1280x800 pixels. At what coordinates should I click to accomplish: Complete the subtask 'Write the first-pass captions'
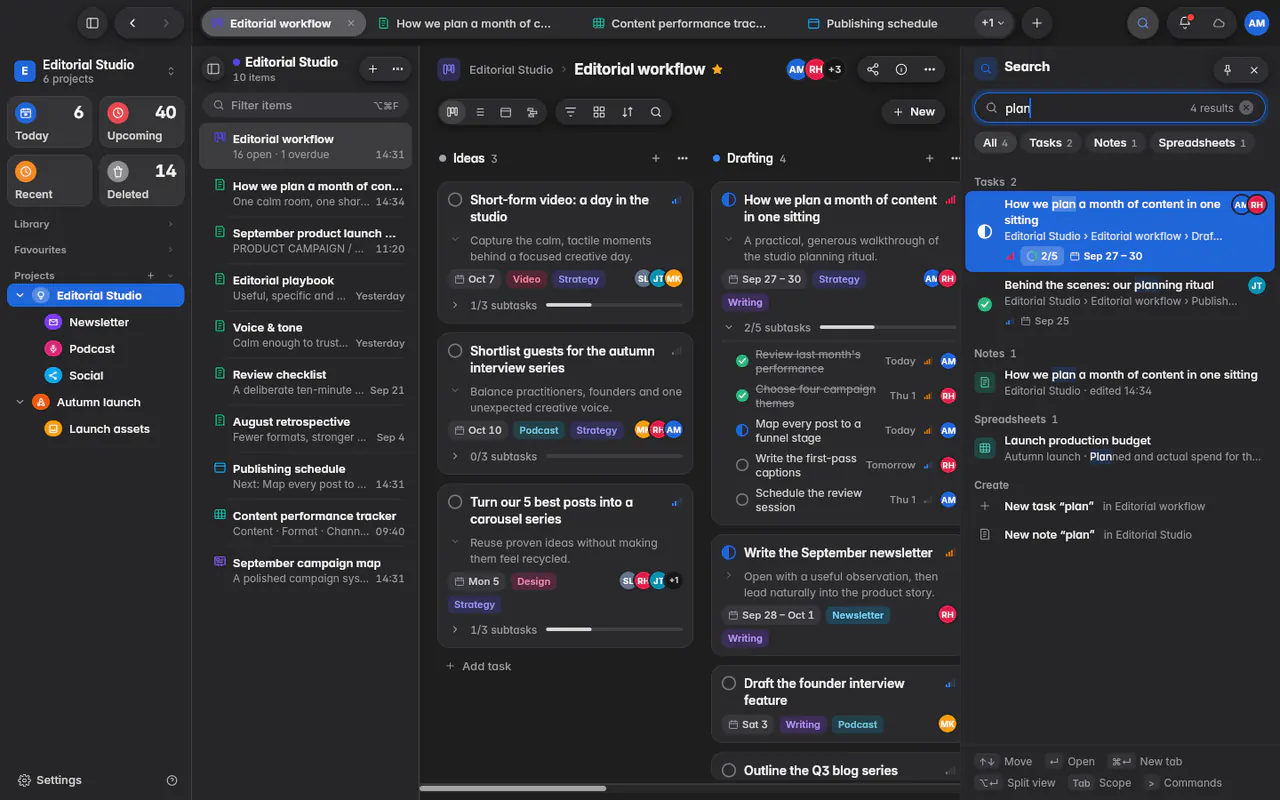[x=742, y=465]
